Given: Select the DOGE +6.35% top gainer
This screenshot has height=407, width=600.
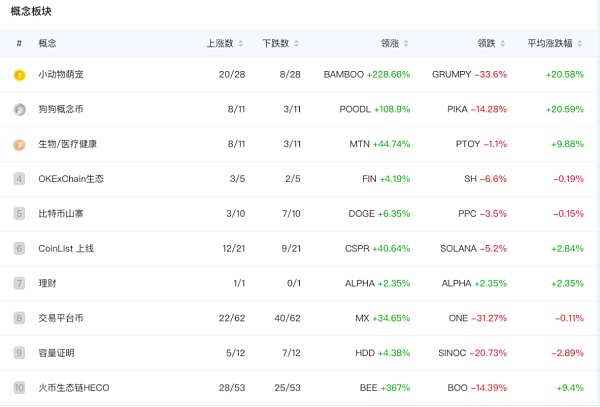Looking at the screenshot, I should click(x=383, y=214).
